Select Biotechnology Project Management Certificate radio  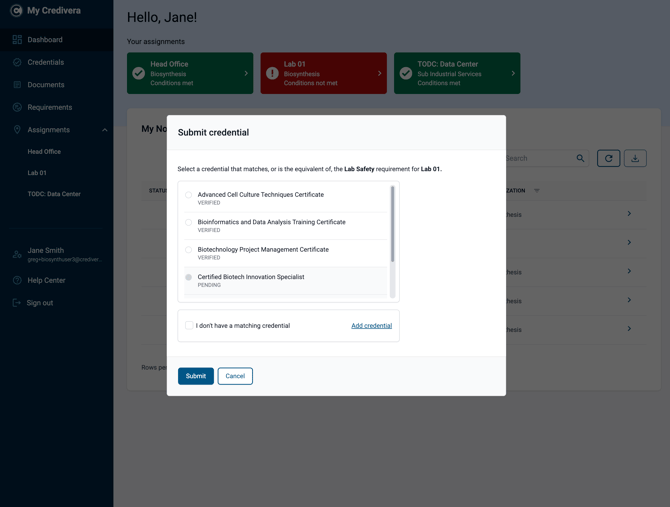[x=188, y=249]
